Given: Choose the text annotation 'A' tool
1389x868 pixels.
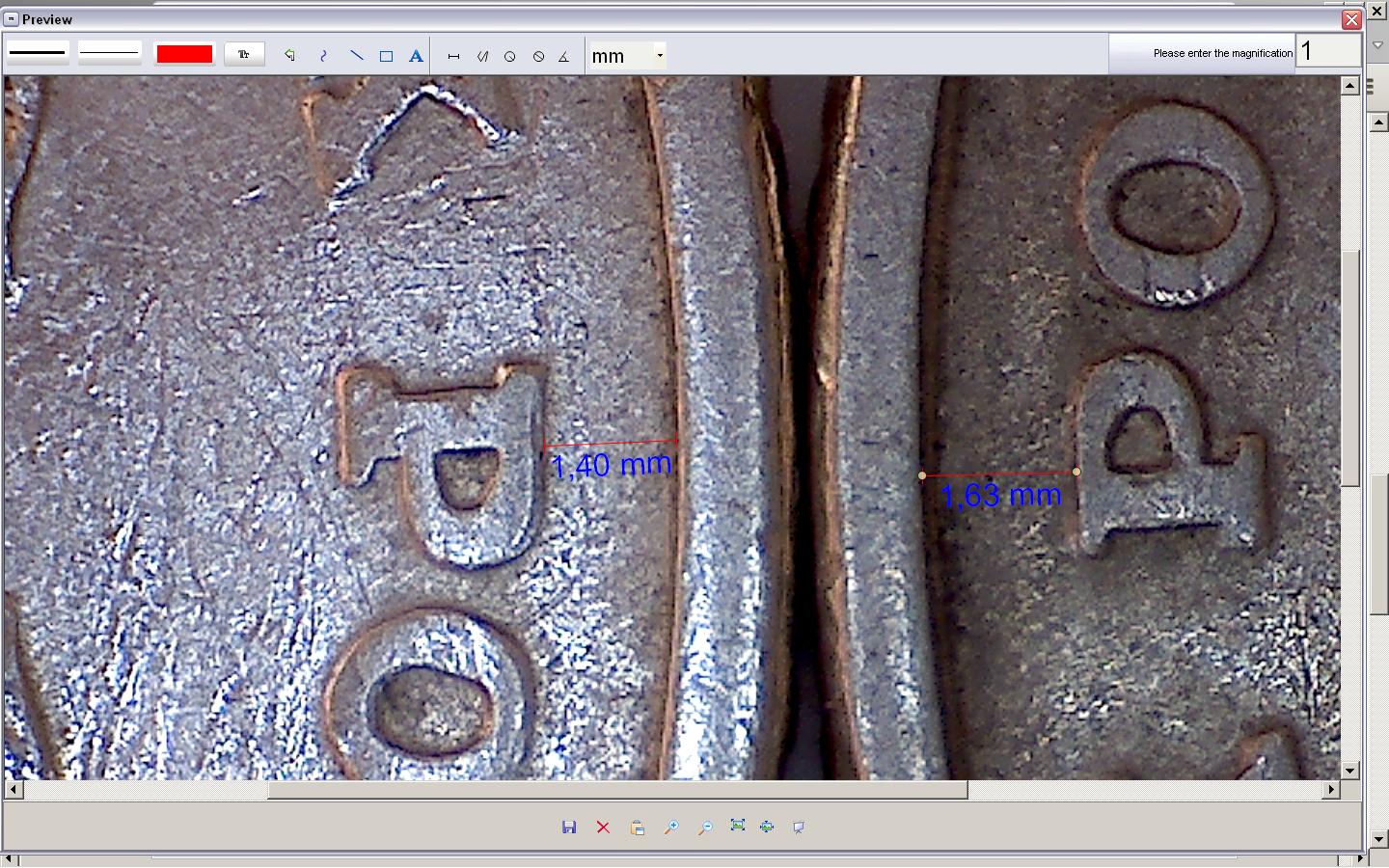Looking at the screenshot, I should pyautogui.click(x=416, y=56).
